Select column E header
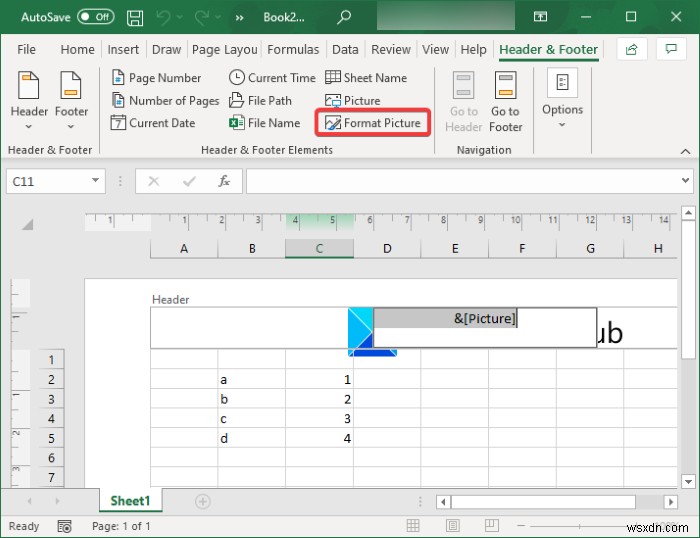 (x=454, y=249)
